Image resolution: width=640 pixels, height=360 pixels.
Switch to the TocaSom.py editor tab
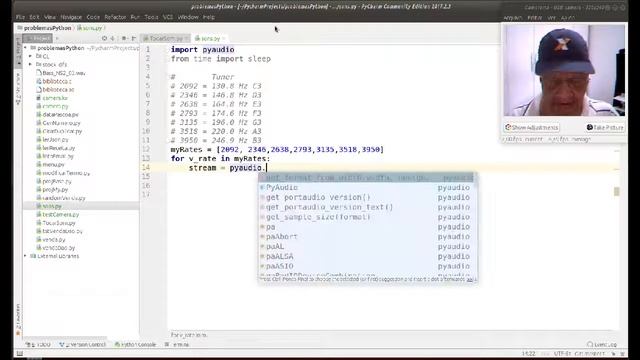[165, 38]
